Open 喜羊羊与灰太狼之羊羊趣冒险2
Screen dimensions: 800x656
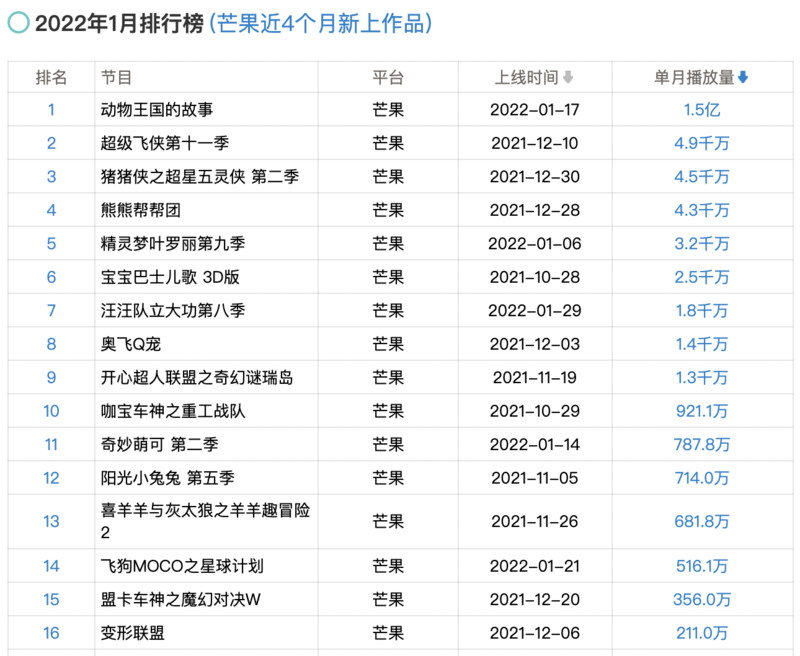tap(205, 521)
